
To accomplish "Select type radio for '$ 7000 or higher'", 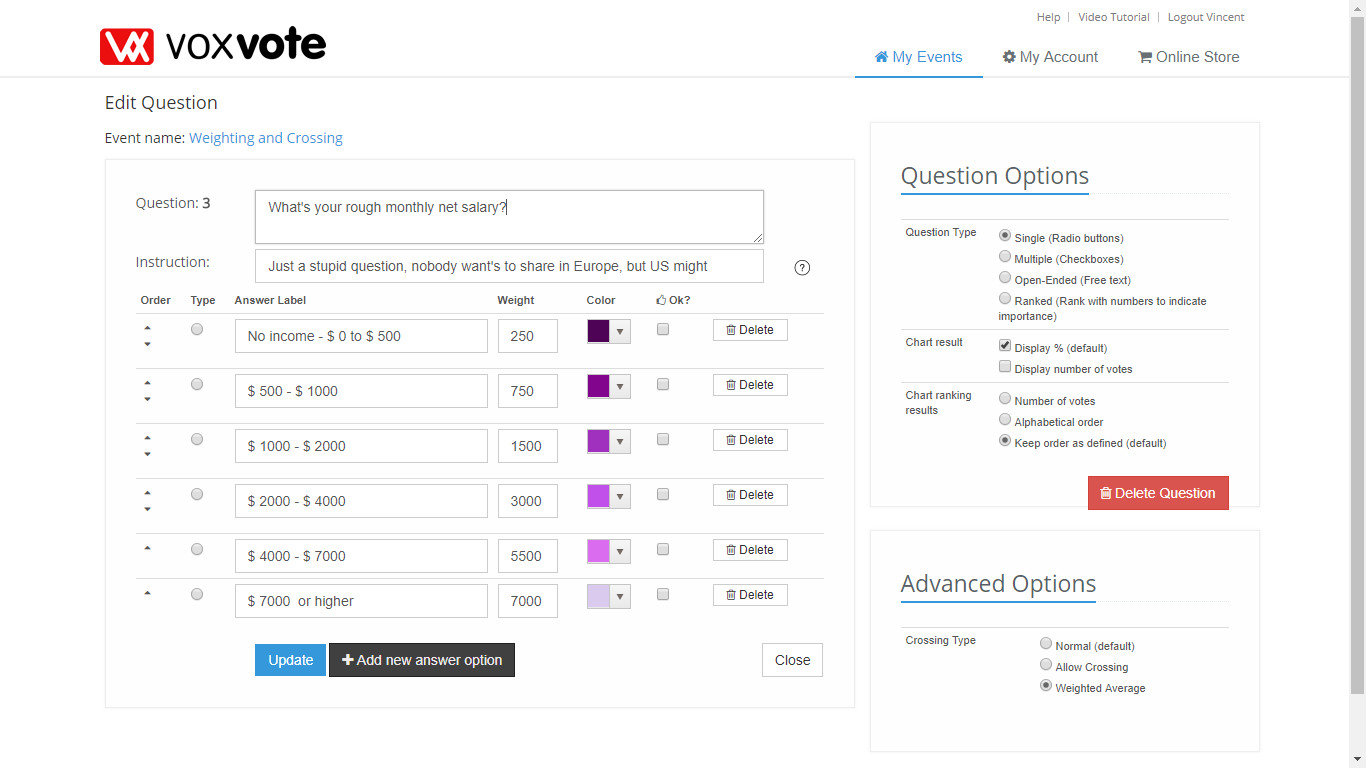I will tap(197, 594).
